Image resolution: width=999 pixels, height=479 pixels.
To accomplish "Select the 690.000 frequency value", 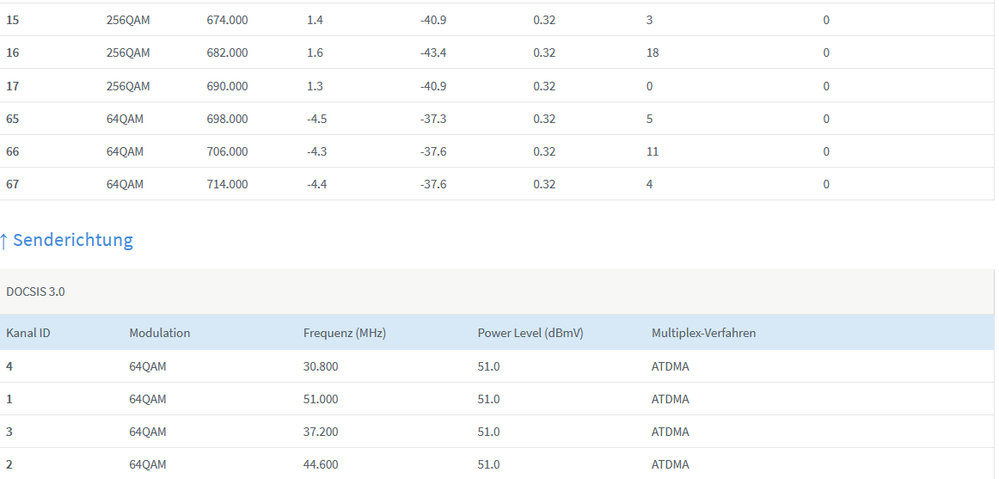I will [227, 86].
